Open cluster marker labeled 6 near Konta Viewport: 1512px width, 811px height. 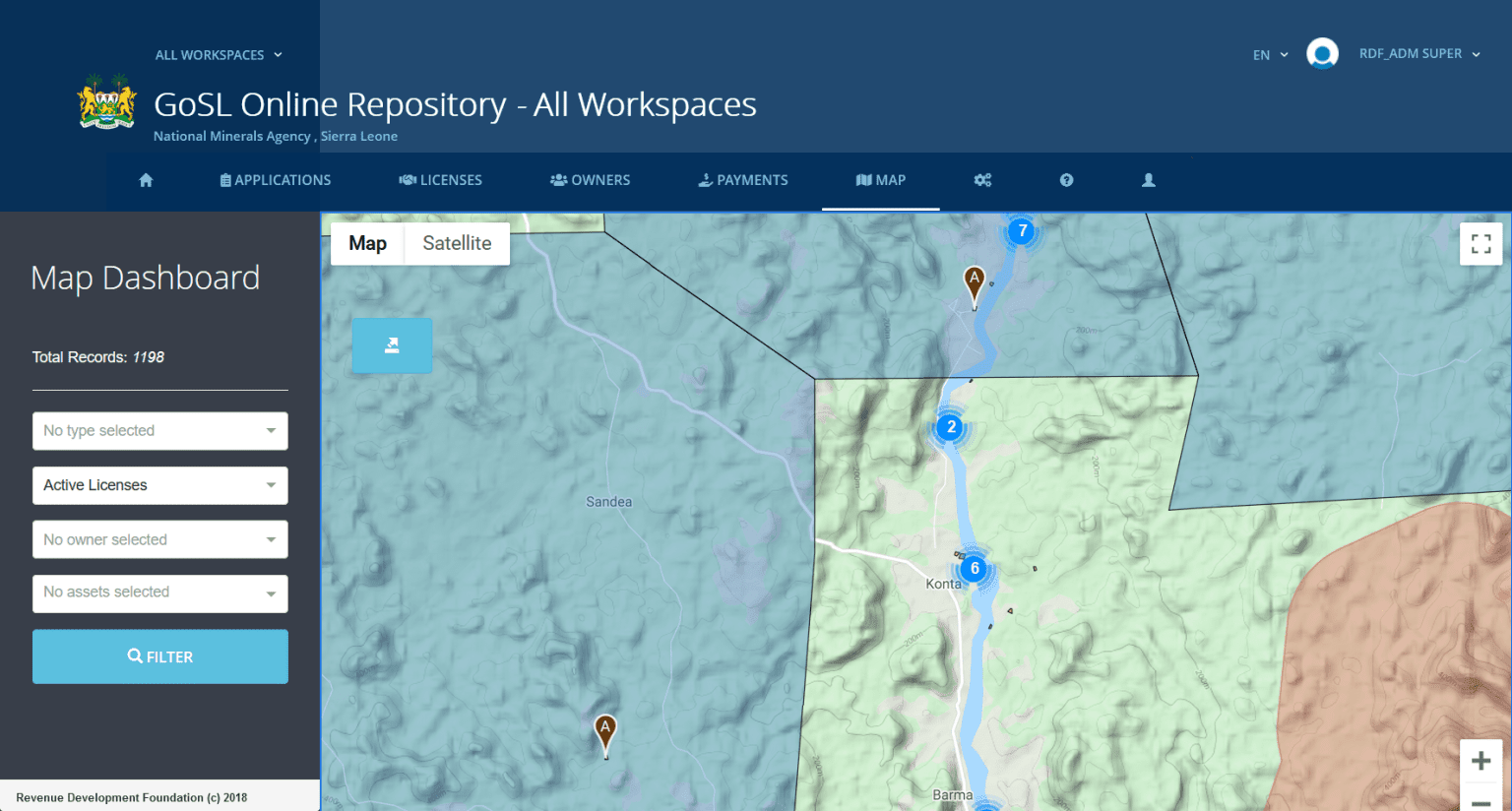[975, 568]
